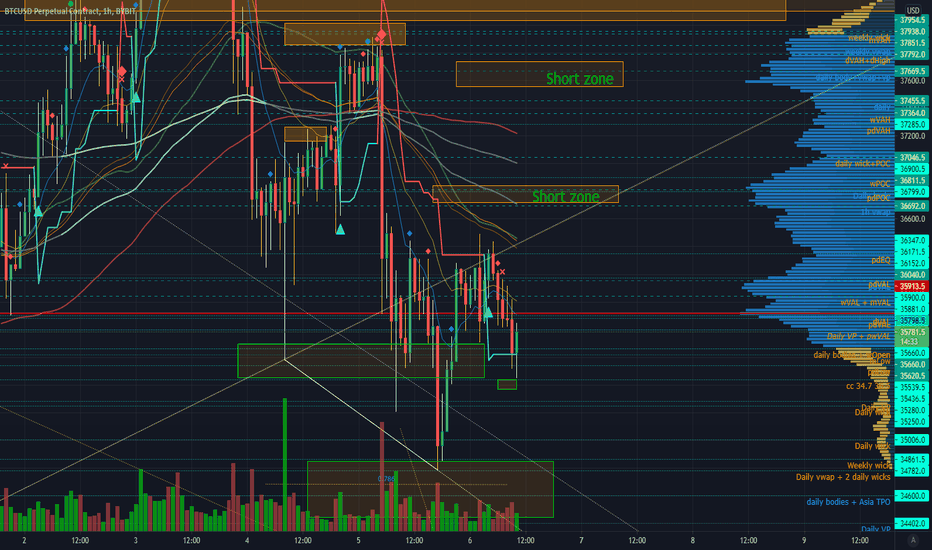Click the 36900.5 price label

(x=912, y=169)
